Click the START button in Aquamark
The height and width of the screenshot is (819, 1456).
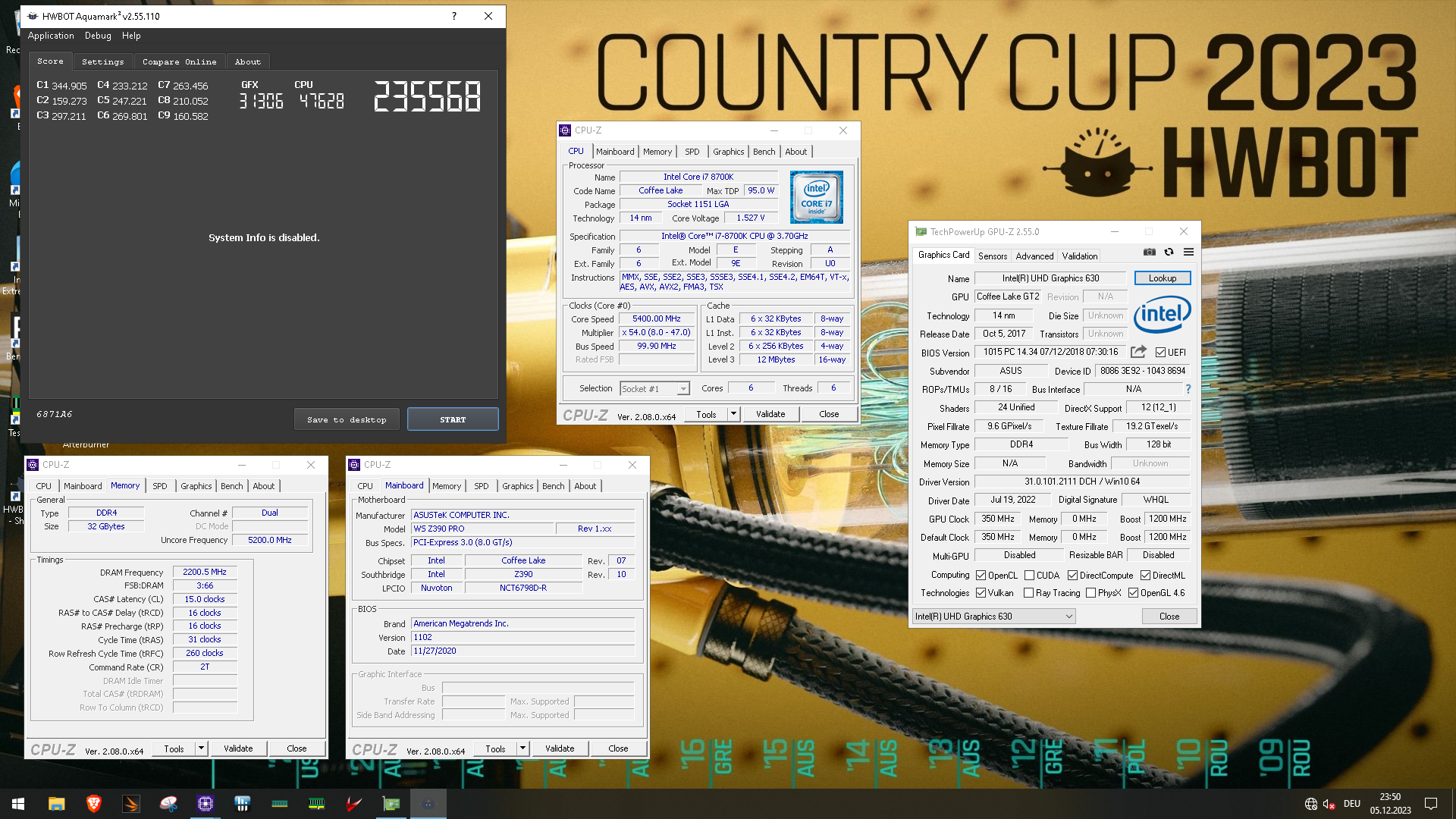pos(453,419)
